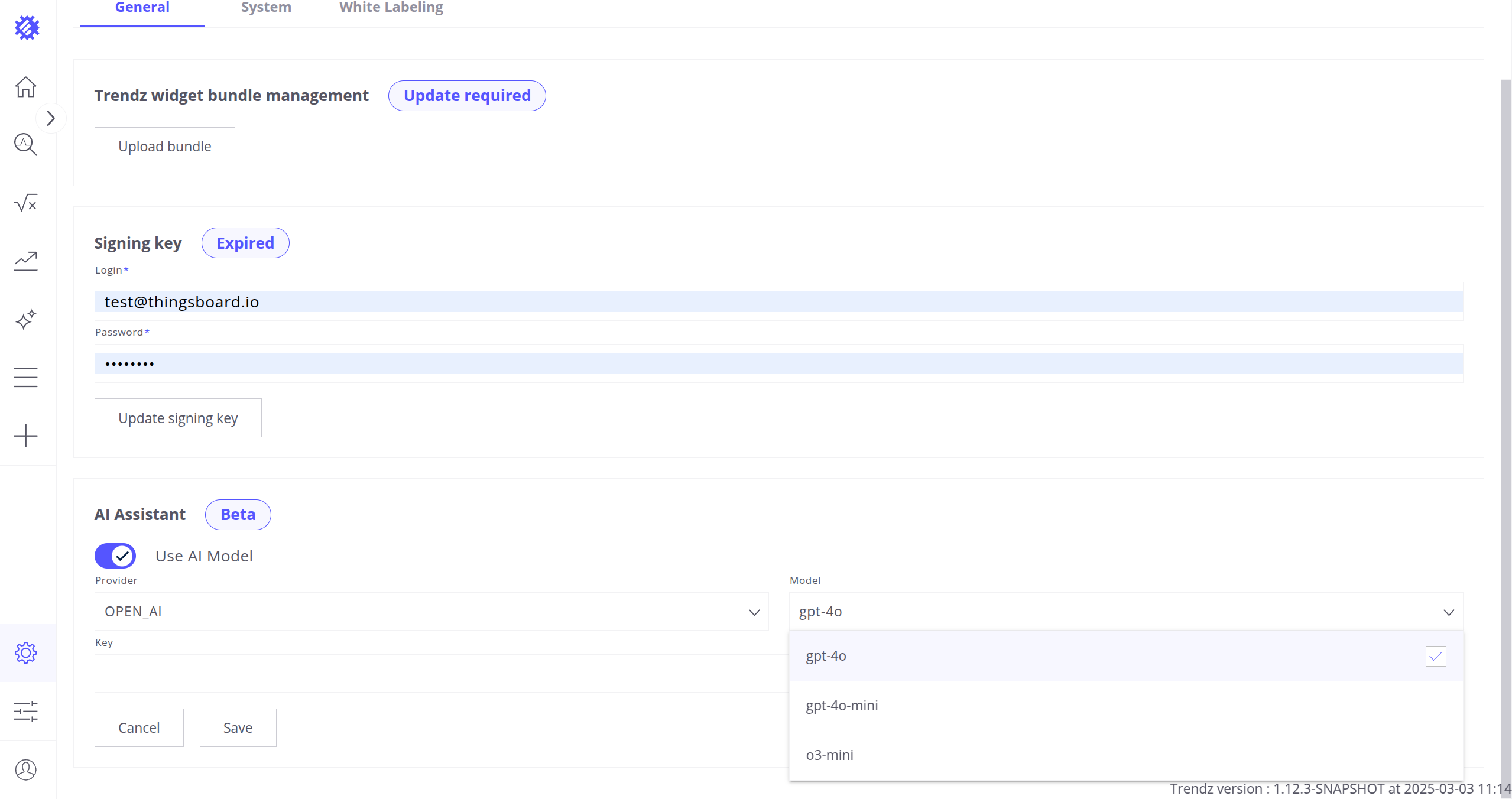Select gpt-4o option in model list

click(x=1126, y=656)
